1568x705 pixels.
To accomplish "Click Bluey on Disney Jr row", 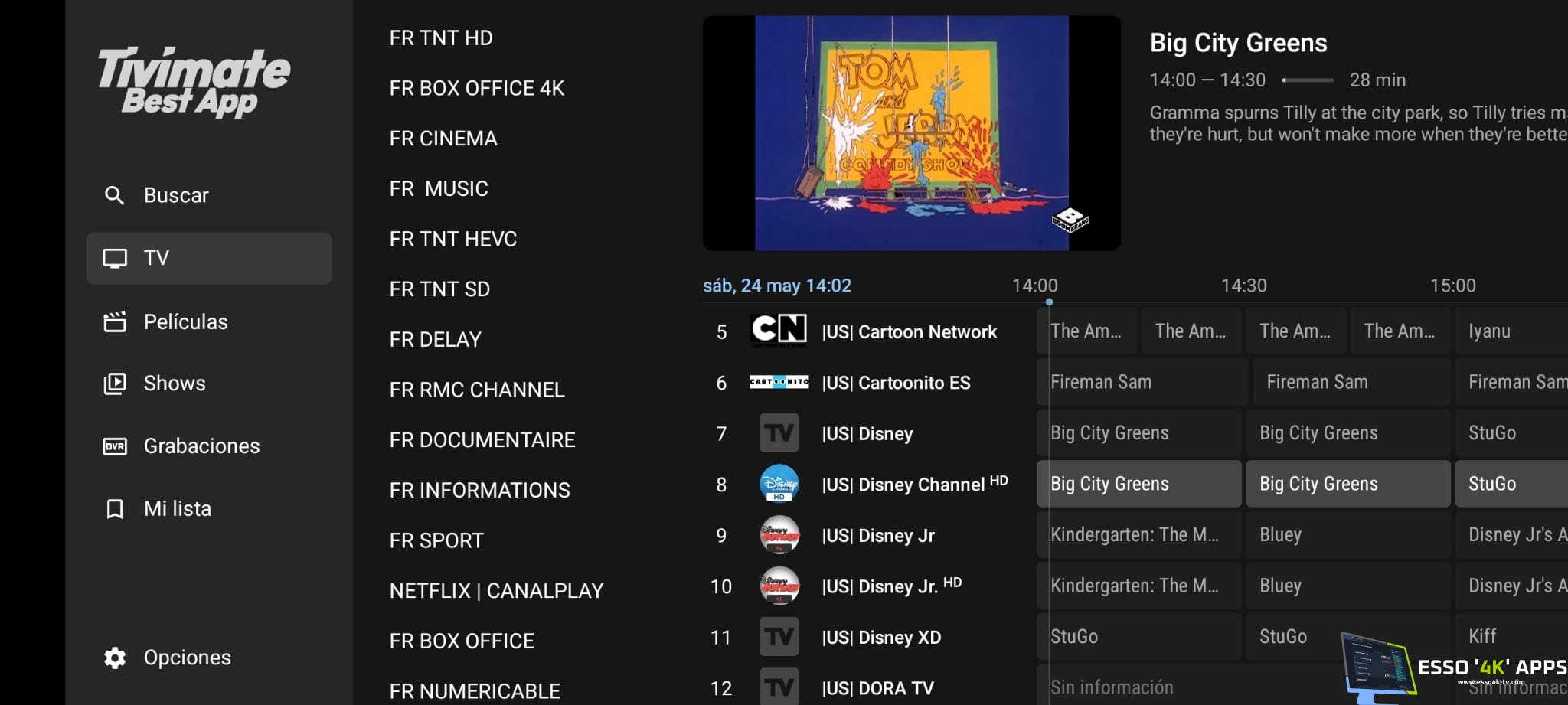I will [x=1347, y=535].
